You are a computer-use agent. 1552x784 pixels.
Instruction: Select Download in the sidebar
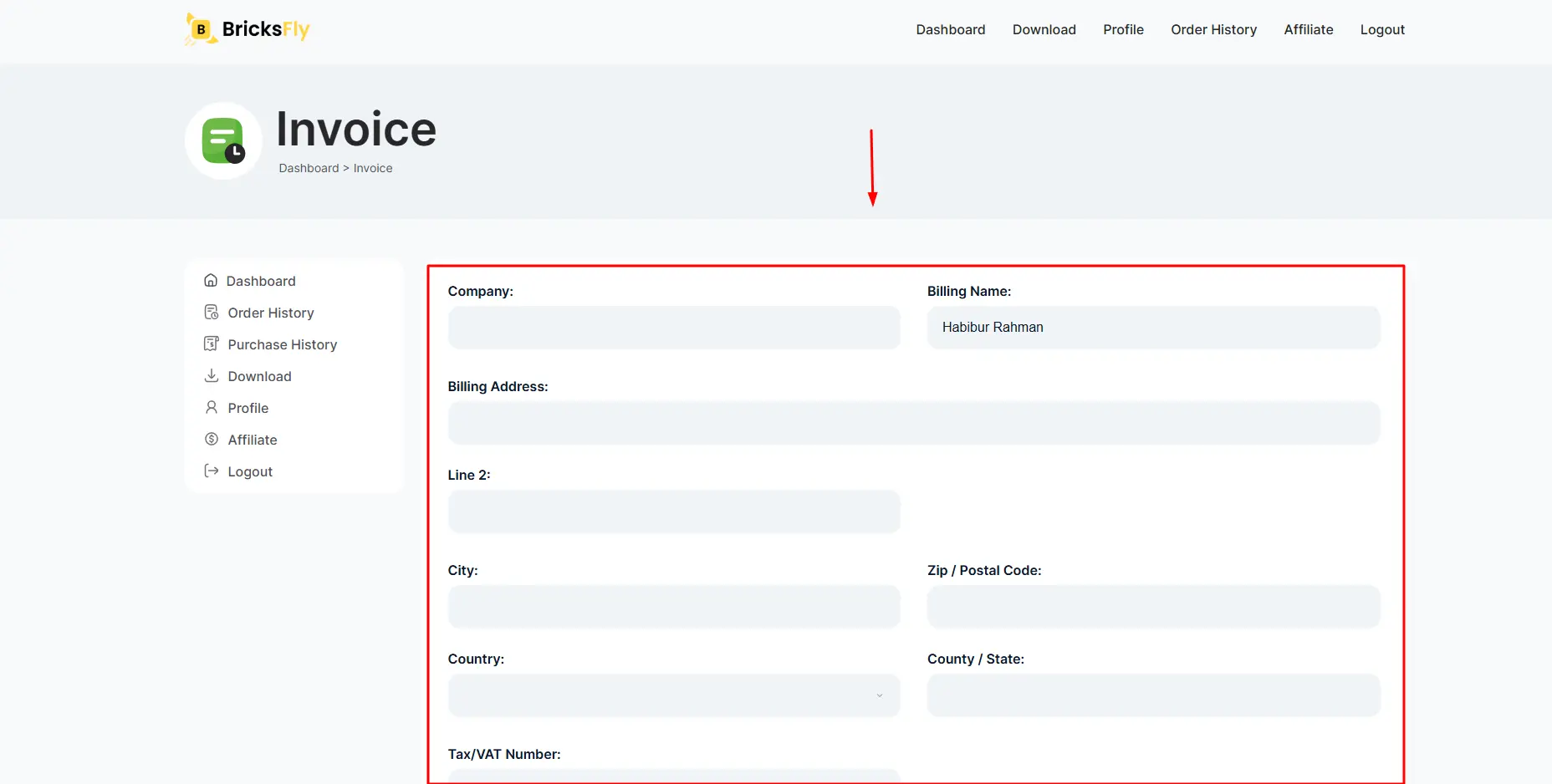260,376
